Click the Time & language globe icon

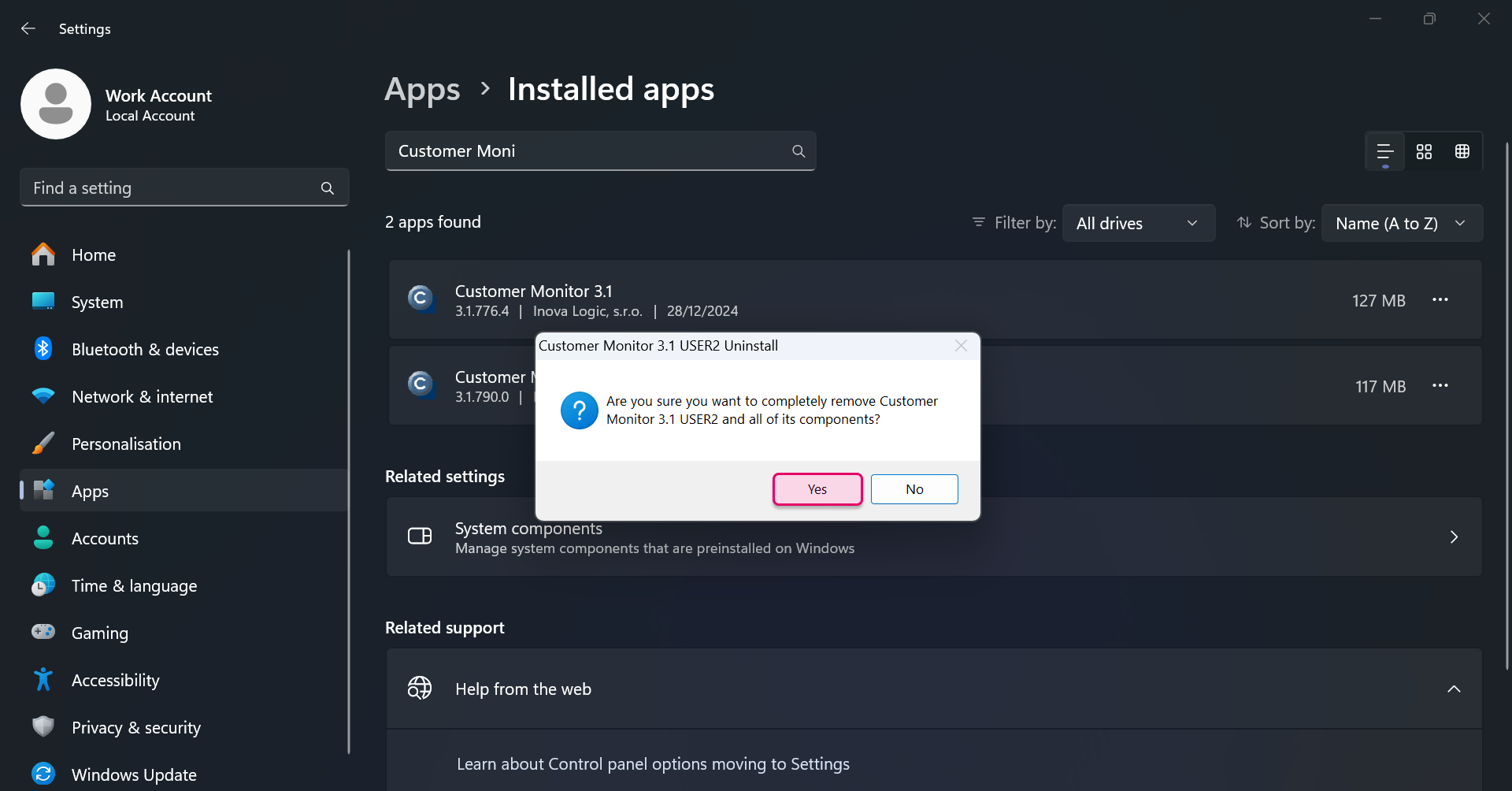(43, 585)
